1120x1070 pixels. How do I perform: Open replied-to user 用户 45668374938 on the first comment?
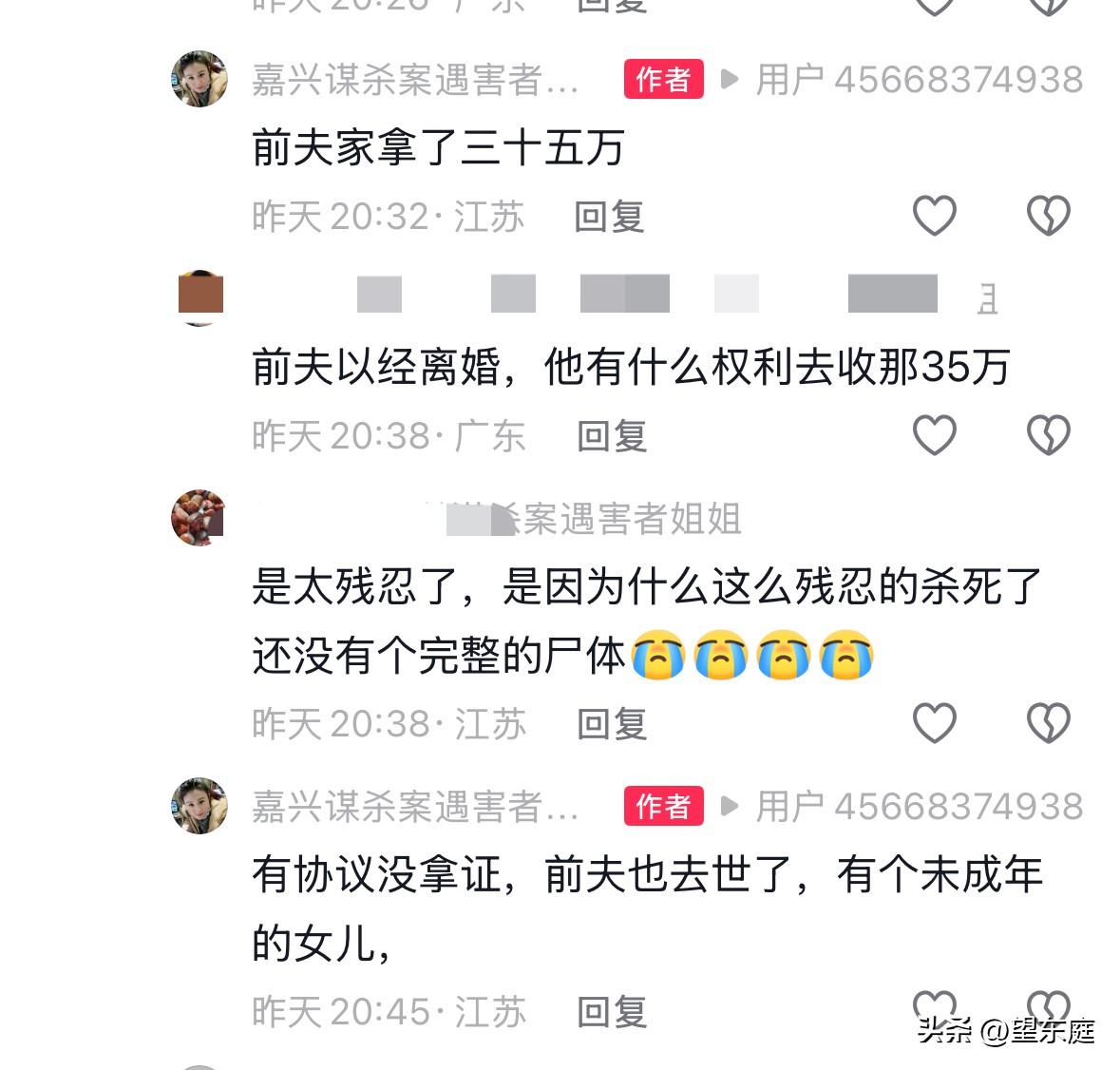pos(920,79)
